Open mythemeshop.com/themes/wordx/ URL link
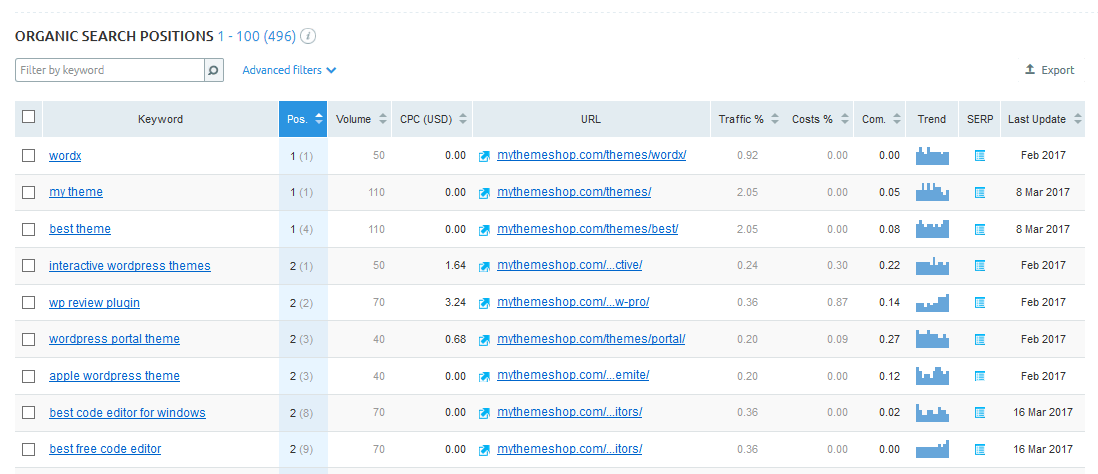 tap(592, 155)
